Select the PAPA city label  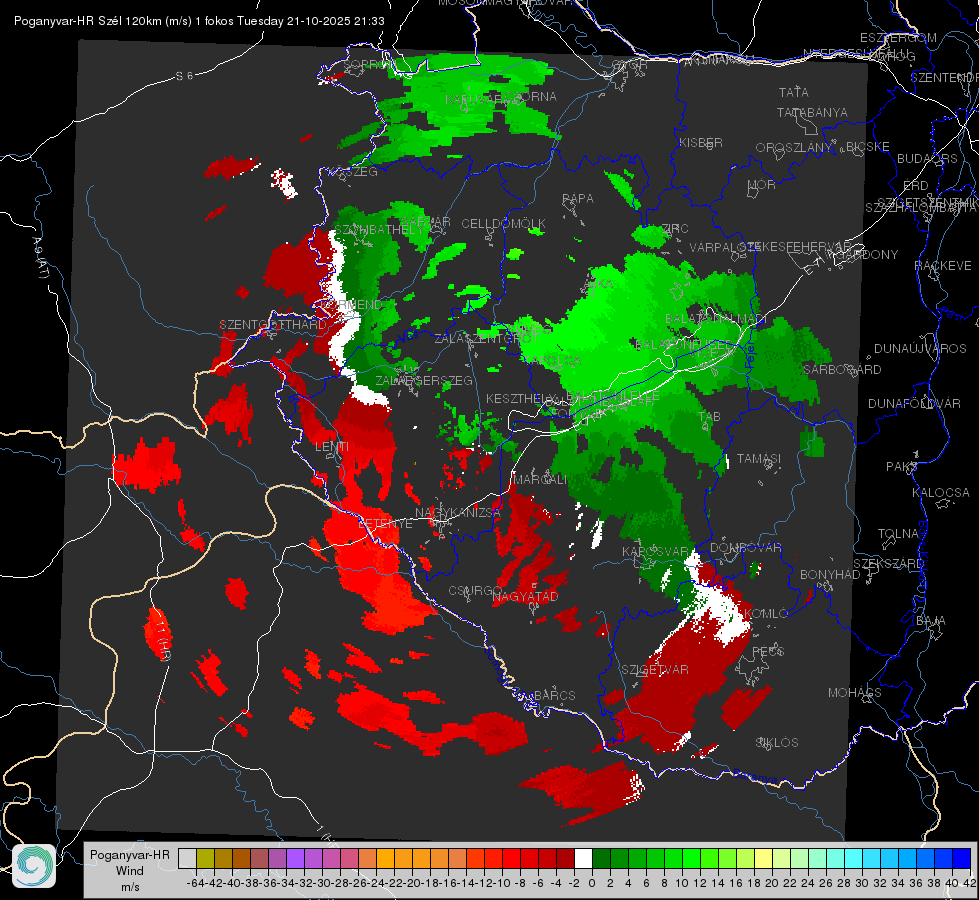[578, 199]
